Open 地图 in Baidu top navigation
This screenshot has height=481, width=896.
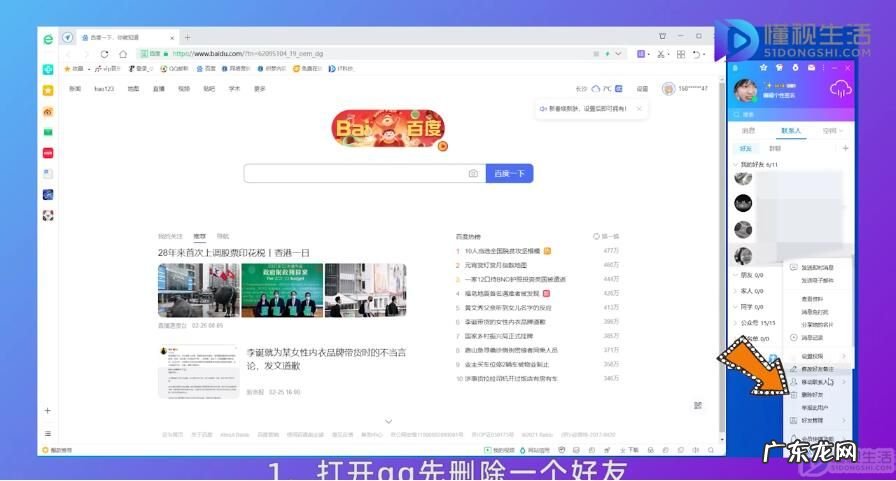coord(133,89)
